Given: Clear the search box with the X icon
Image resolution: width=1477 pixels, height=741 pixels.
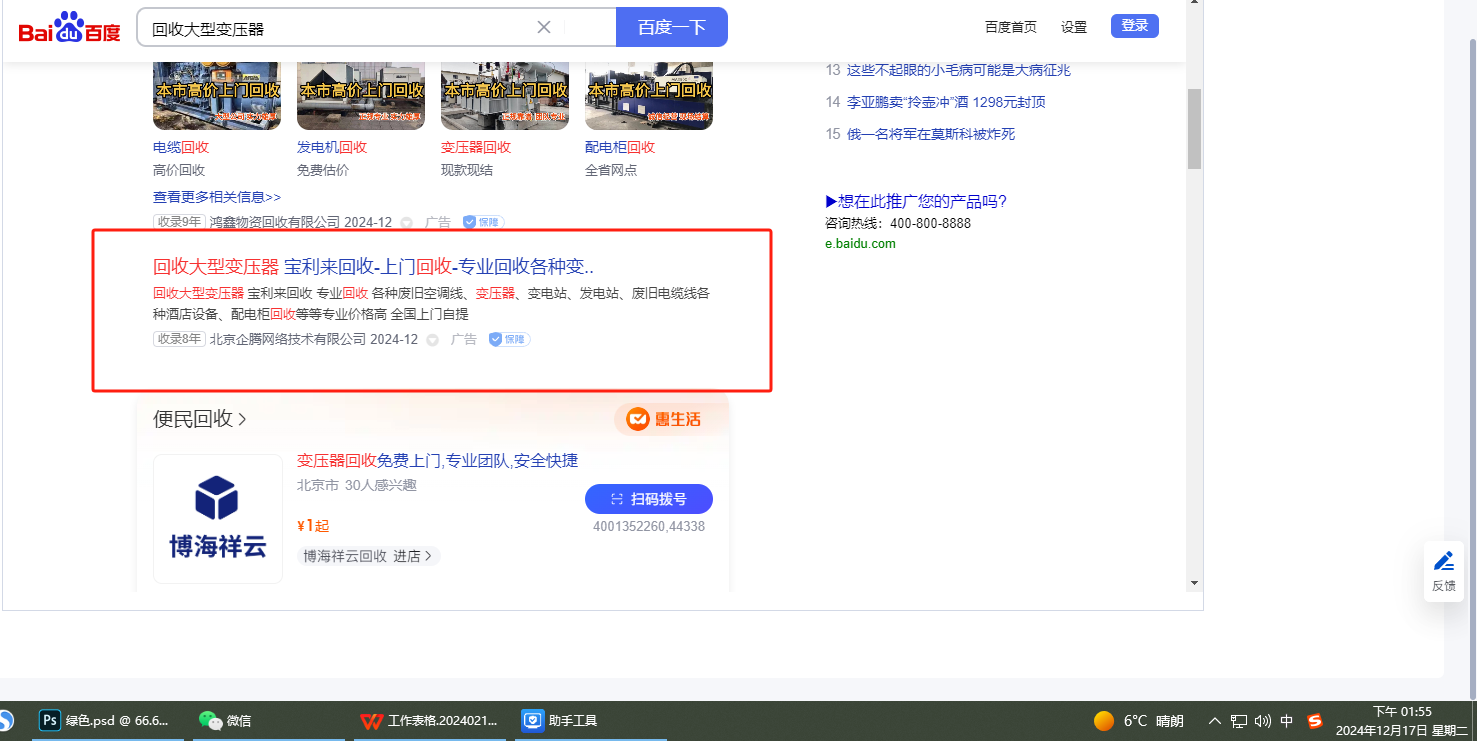Looking at the screenshot, I should coord(544,27).
